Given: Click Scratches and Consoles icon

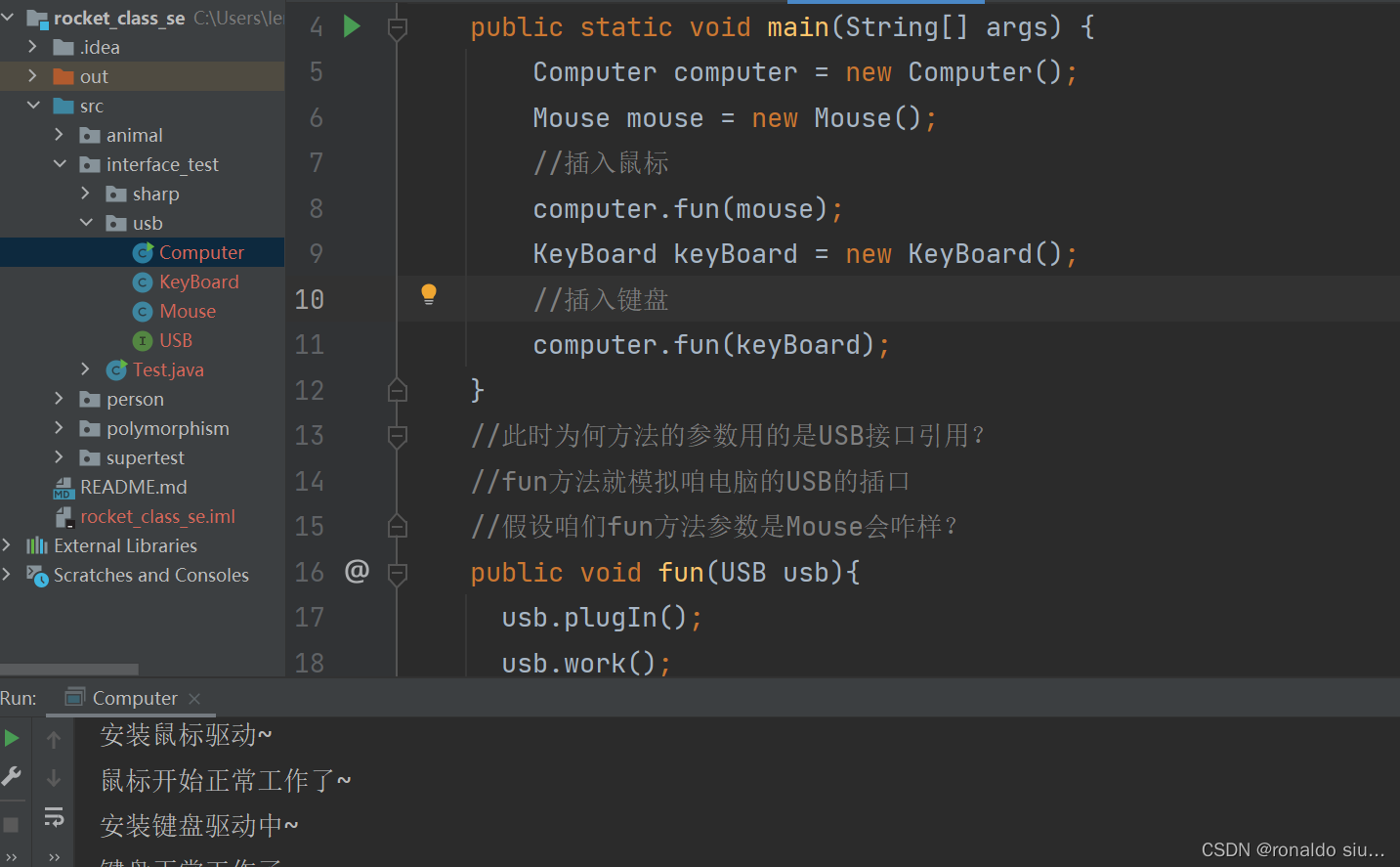Looking at the screenshot, I should 37,576.
